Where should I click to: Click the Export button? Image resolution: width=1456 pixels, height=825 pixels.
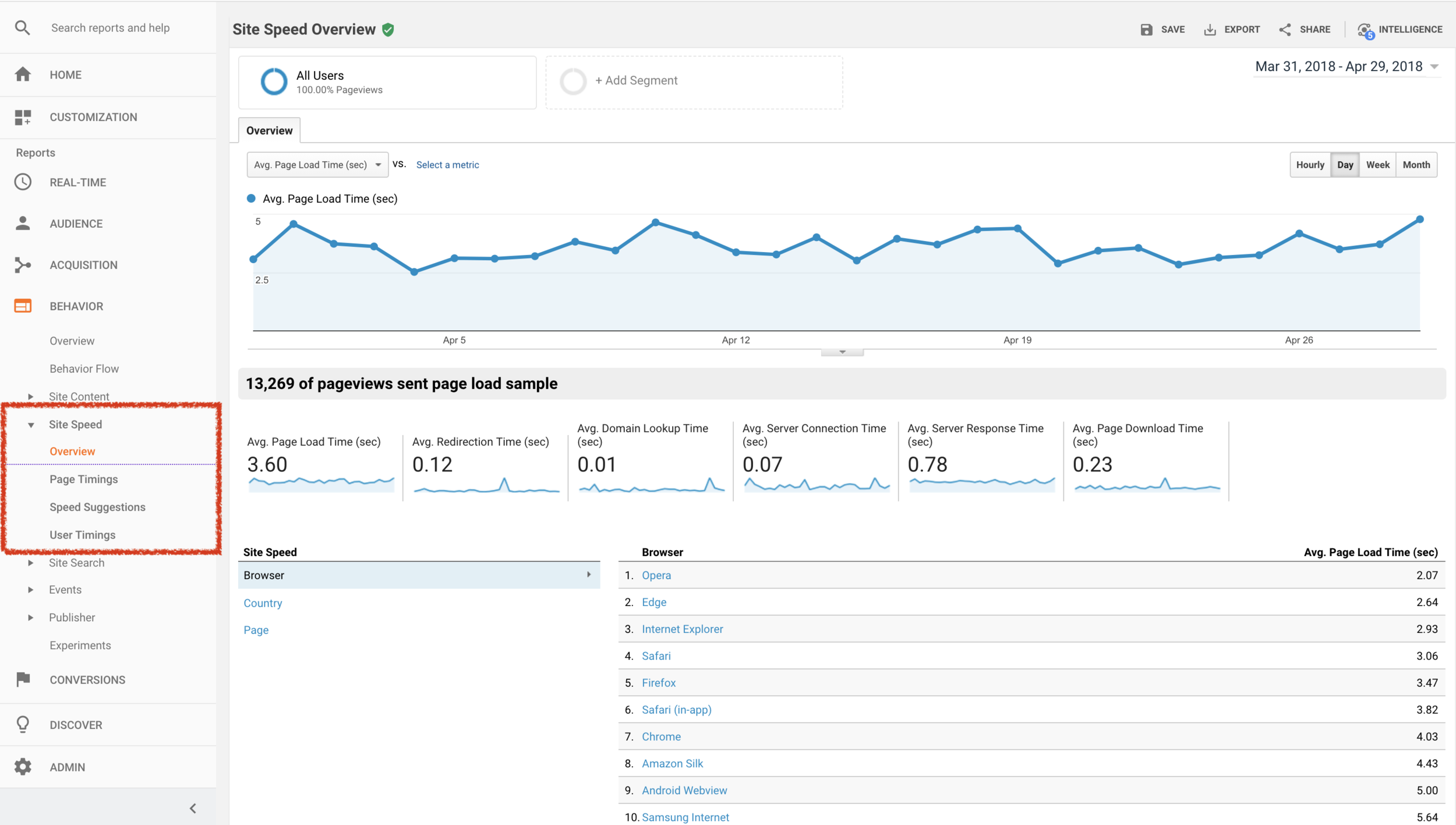1232,30
